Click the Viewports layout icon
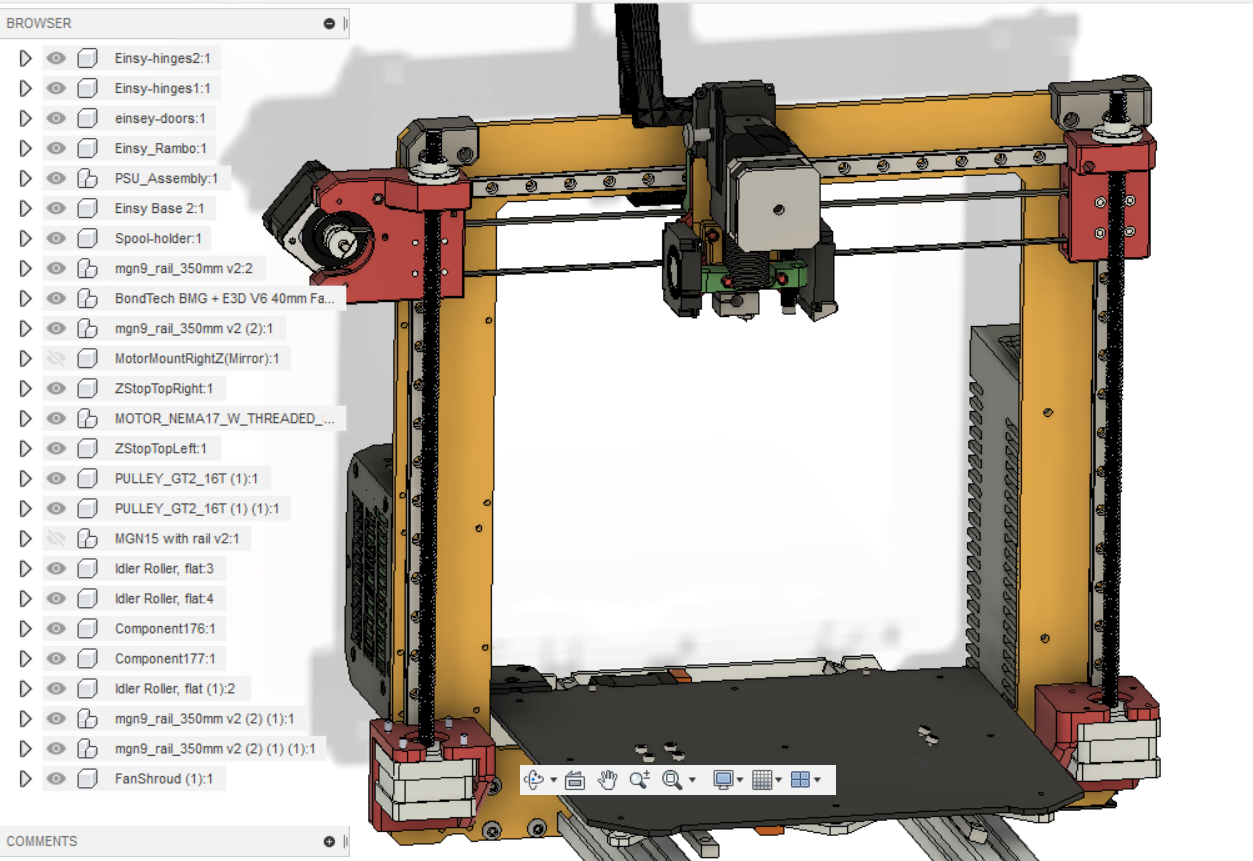Screen dimensions: 1253x861 click(800, 780)
